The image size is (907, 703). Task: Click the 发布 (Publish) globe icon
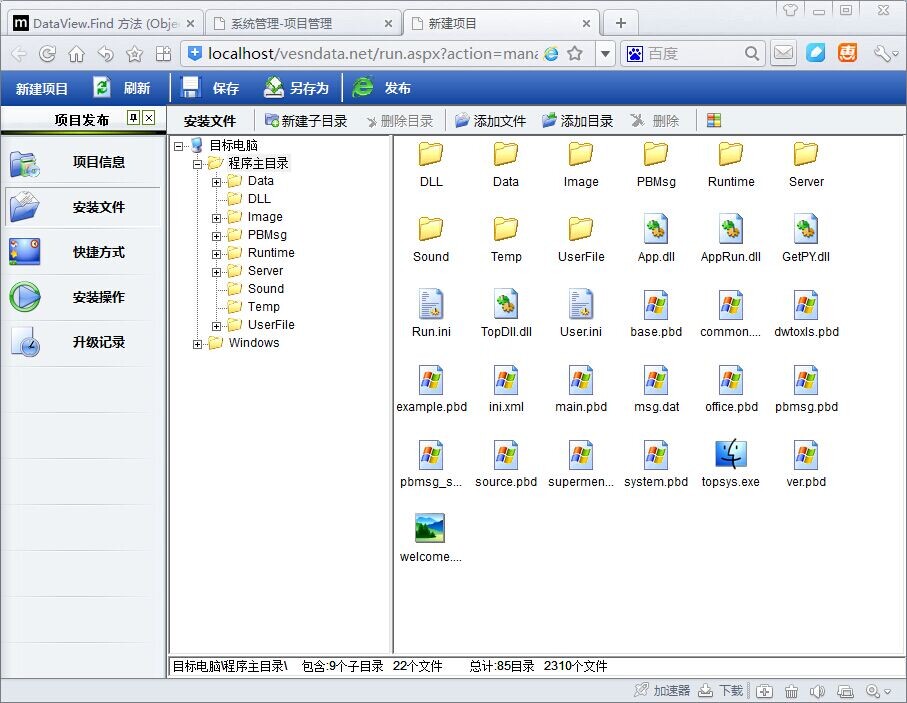pos(363,88)
